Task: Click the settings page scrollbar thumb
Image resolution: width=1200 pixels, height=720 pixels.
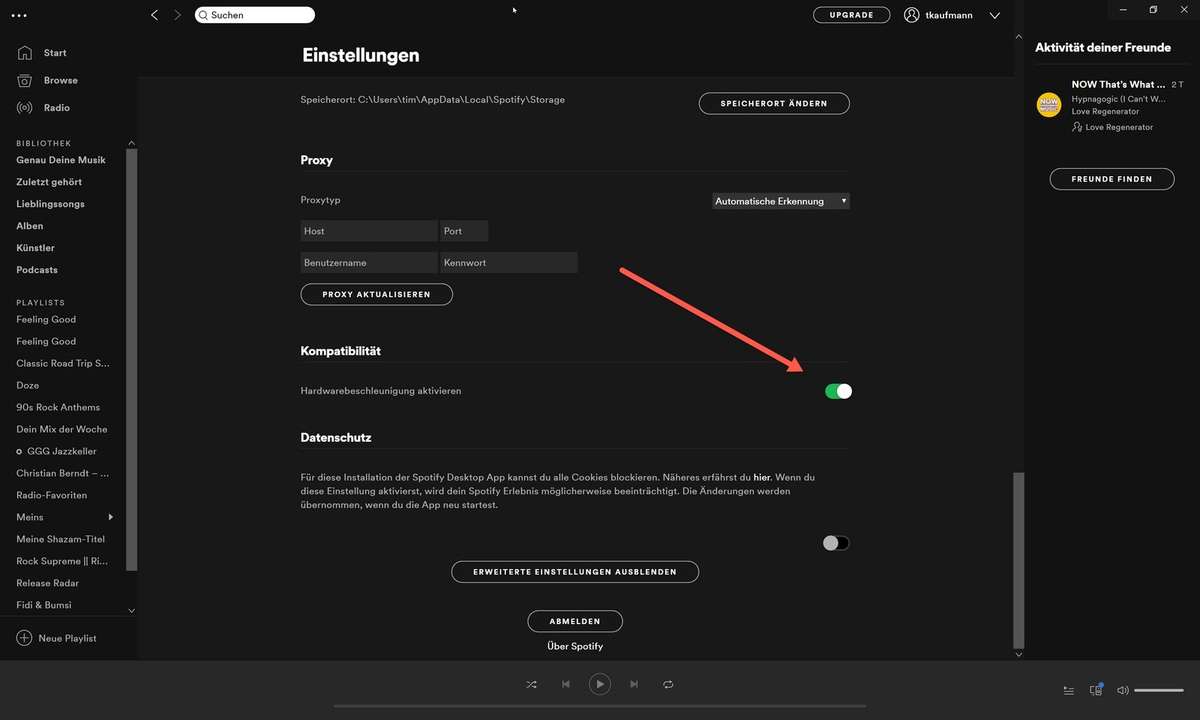Action: click(1019, 560)
